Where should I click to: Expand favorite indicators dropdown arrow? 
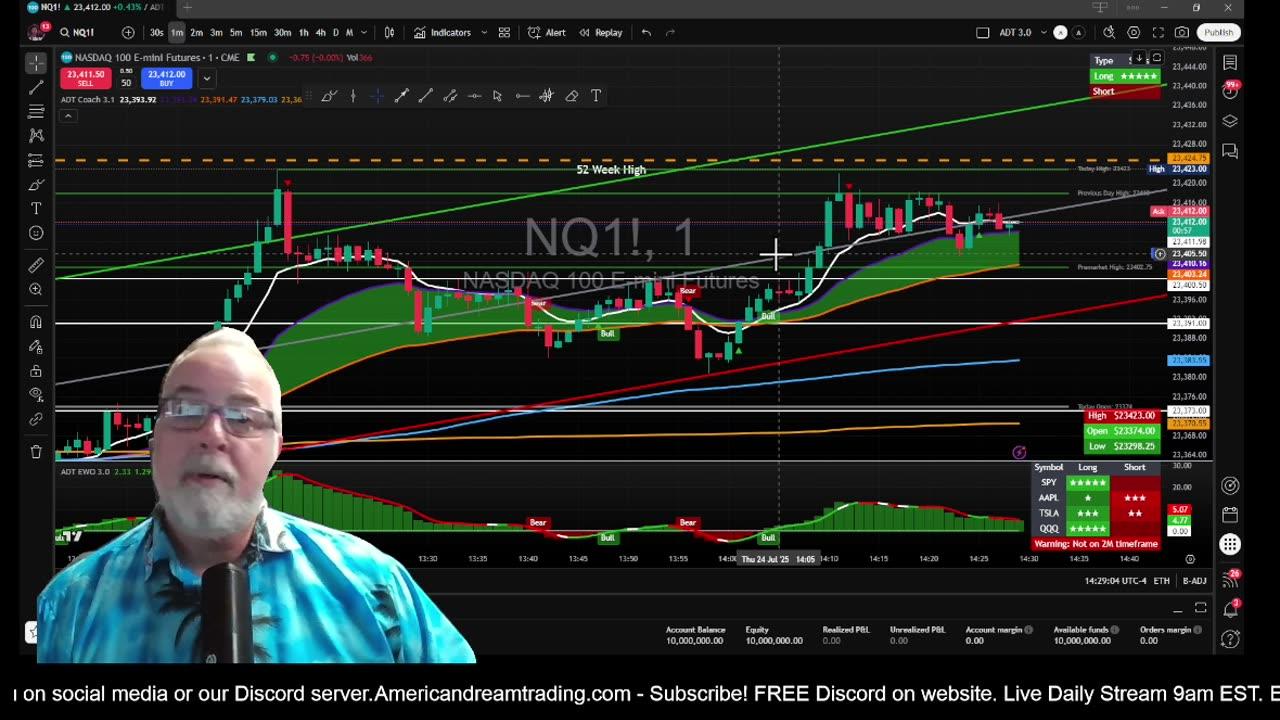[x=484, y=32]
